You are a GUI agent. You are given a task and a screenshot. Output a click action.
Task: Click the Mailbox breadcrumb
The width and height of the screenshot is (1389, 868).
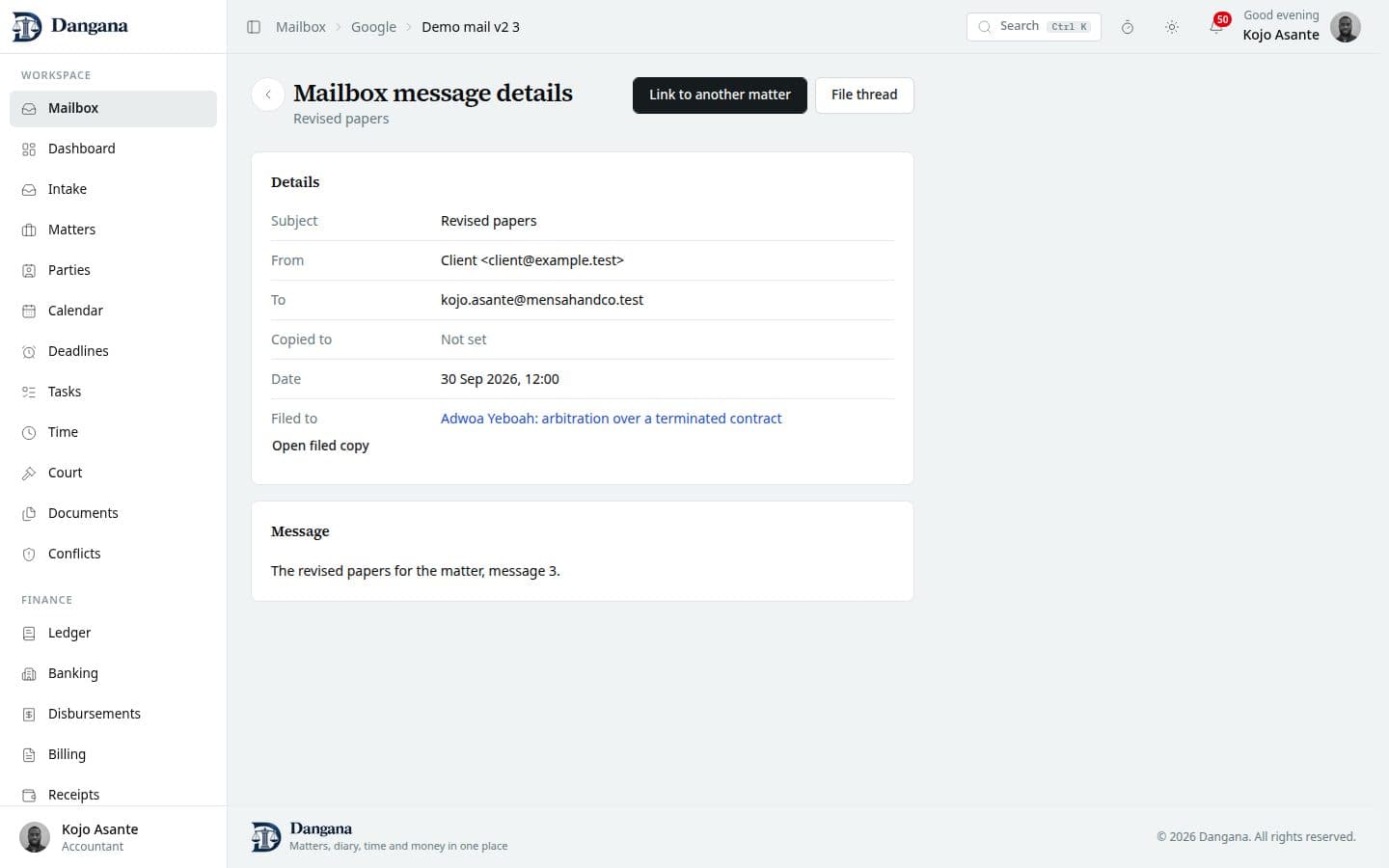301,27
